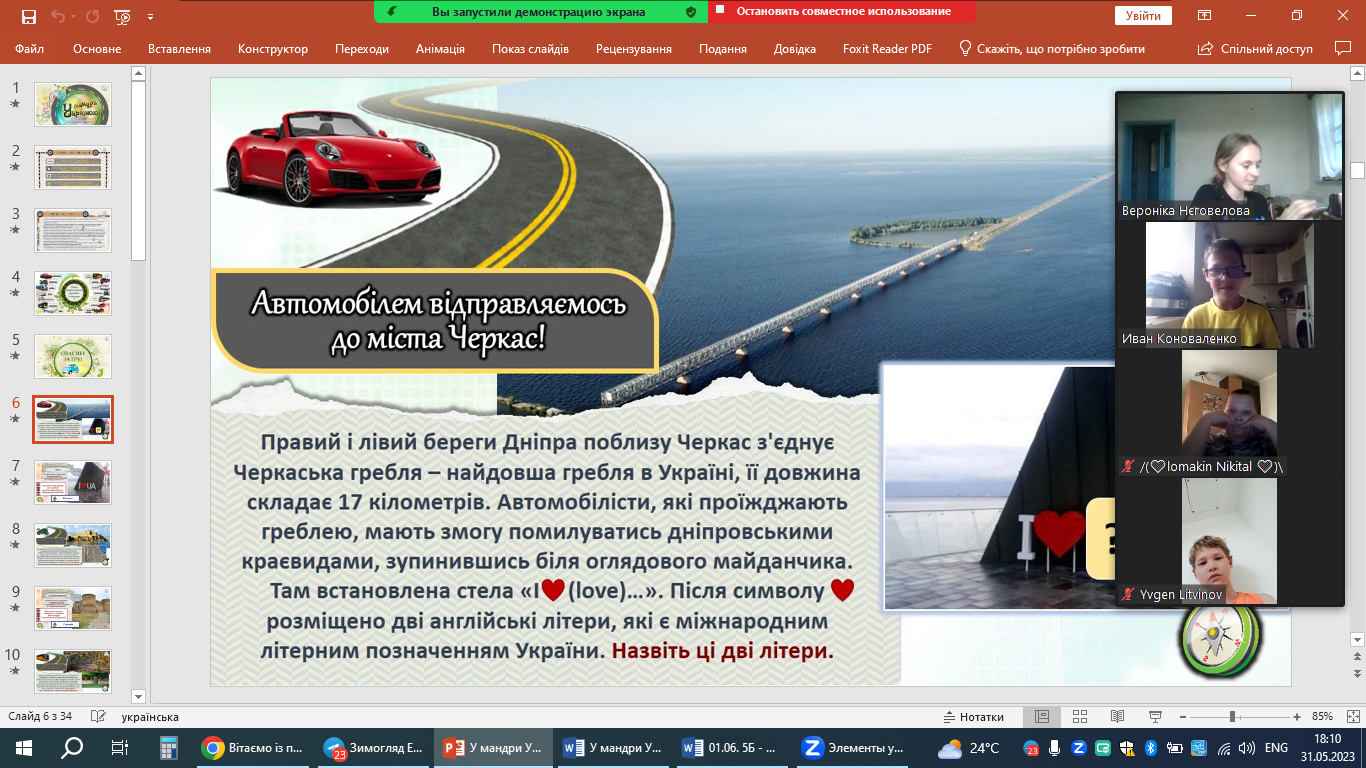Open the Undo history dropdown arrow
The image size is (1366, 768).
click(x=75, y=17)
